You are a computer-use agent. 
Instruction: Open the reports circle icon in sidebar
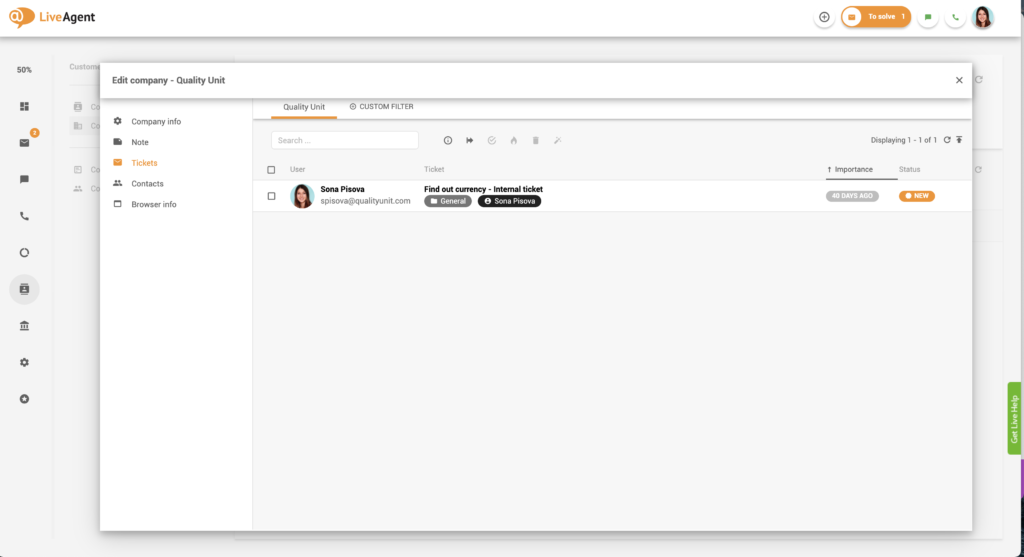[x=24, y=253]
